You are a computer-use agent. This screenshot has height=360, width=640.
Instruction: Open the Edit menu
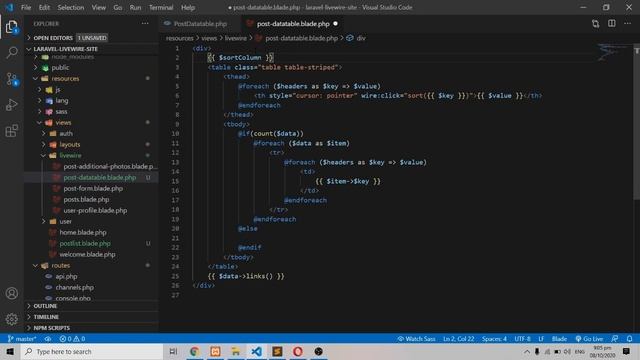[x=44, y=7]
